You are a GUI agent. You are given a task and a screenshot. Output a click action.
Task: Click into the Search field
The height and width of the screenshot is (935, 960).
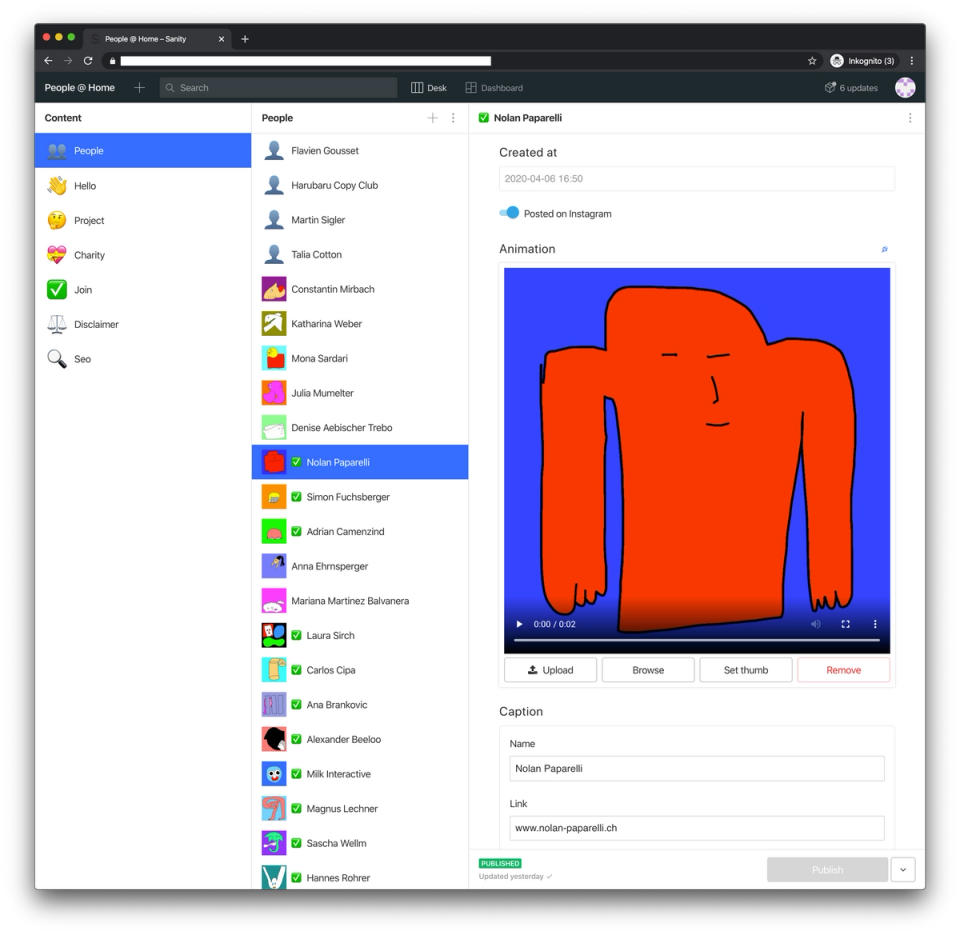point(279,88)
